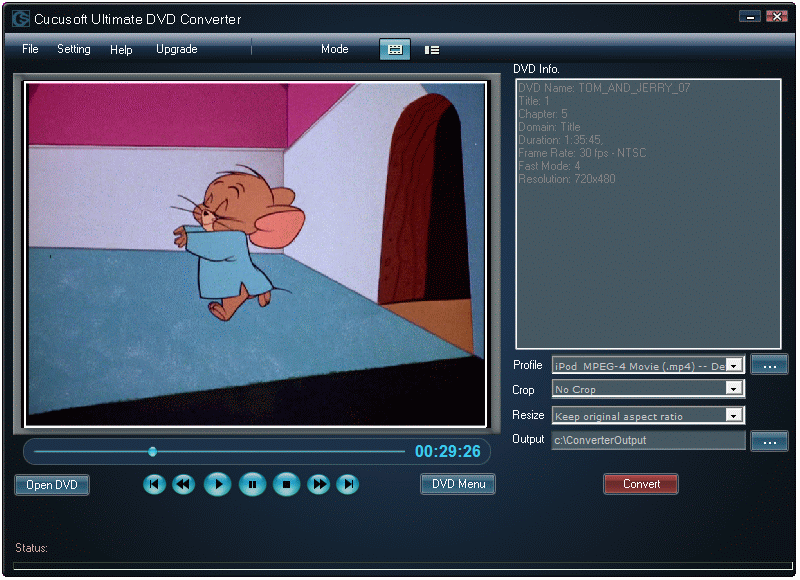Click the DVD Name TOM_AND_JERRY_07 line
The width and height of the screenshot is (800, 580).
(604, 88)
